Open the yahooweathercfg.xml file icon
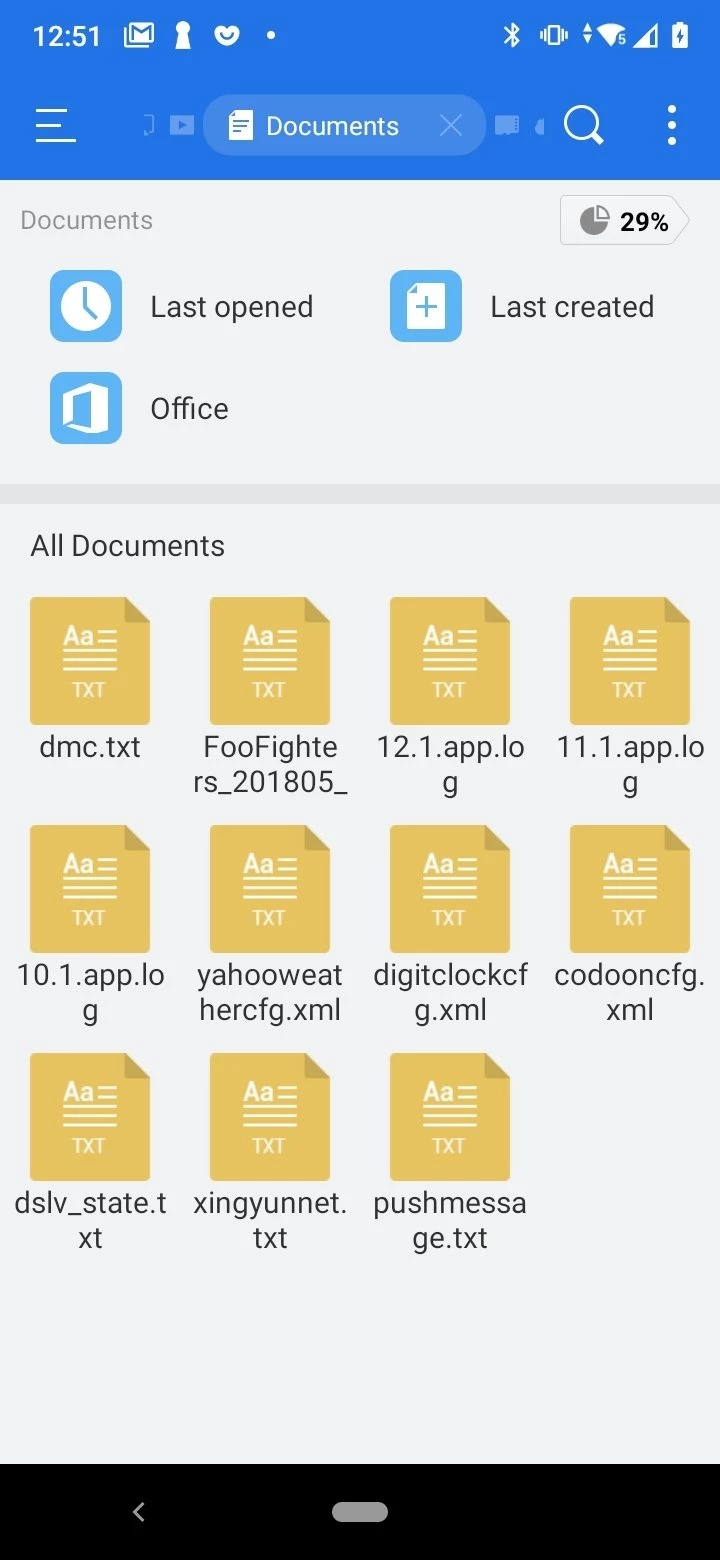Screen dimensions: 720x1560 (270, 889)
